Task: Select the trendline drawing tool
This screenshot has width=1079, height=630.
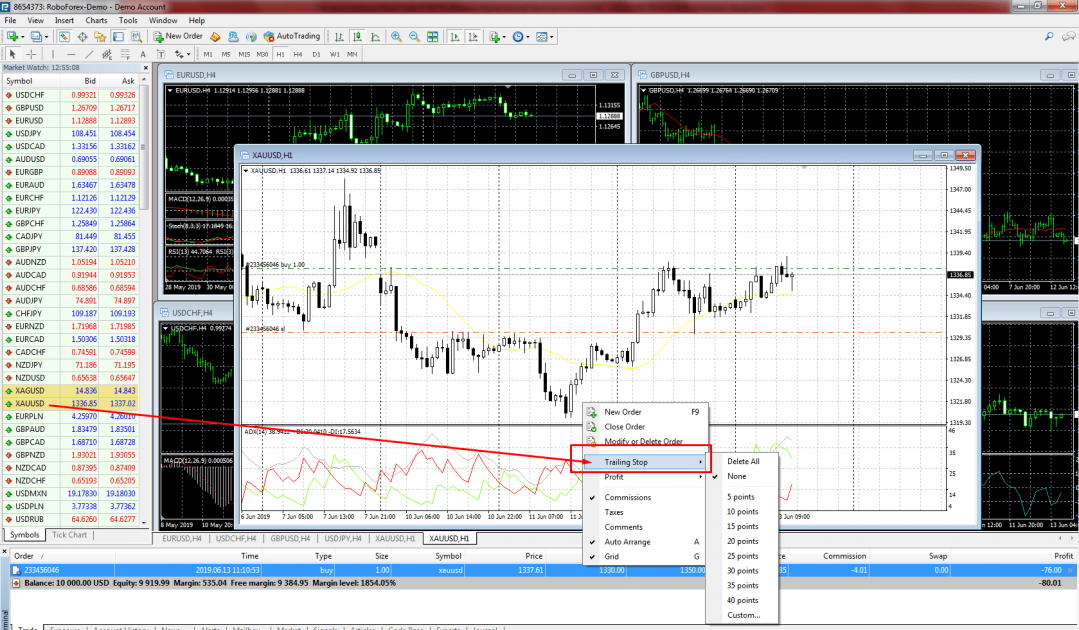Action: 89,54
